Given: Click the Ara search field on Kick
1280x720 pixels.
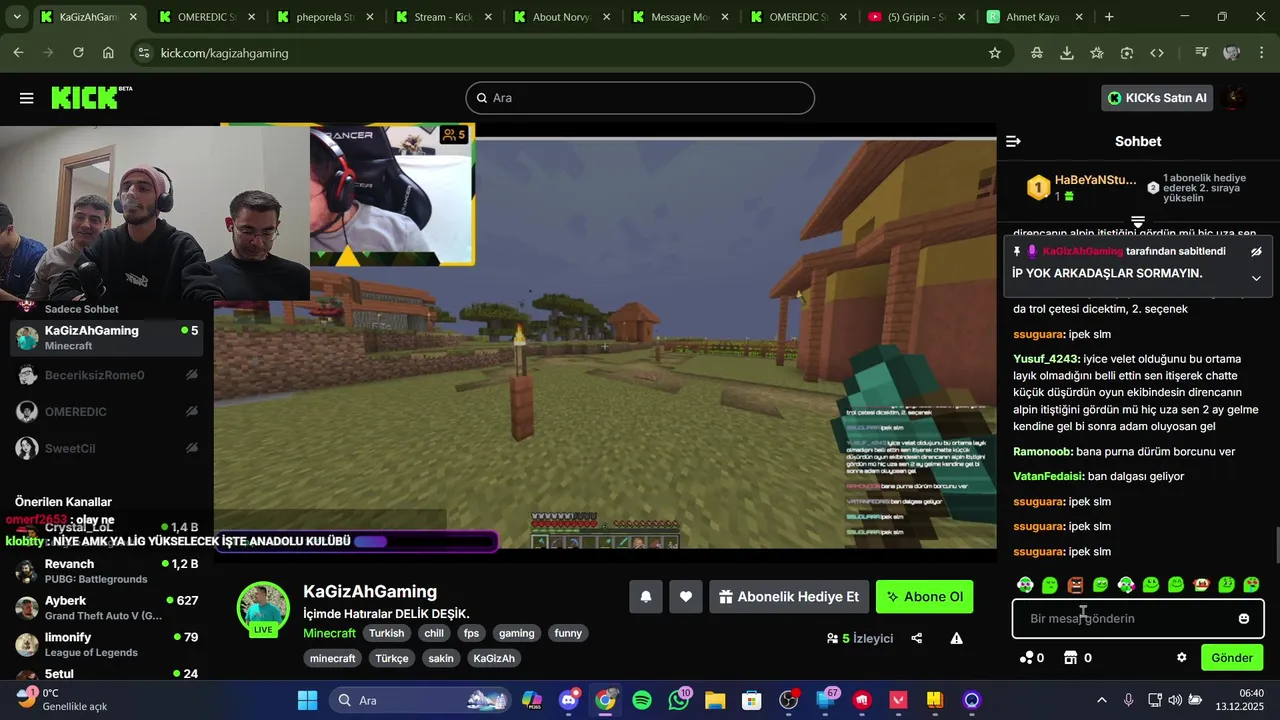Looking at the screenshot, I should pyautogui.click(x=640, y=98).
